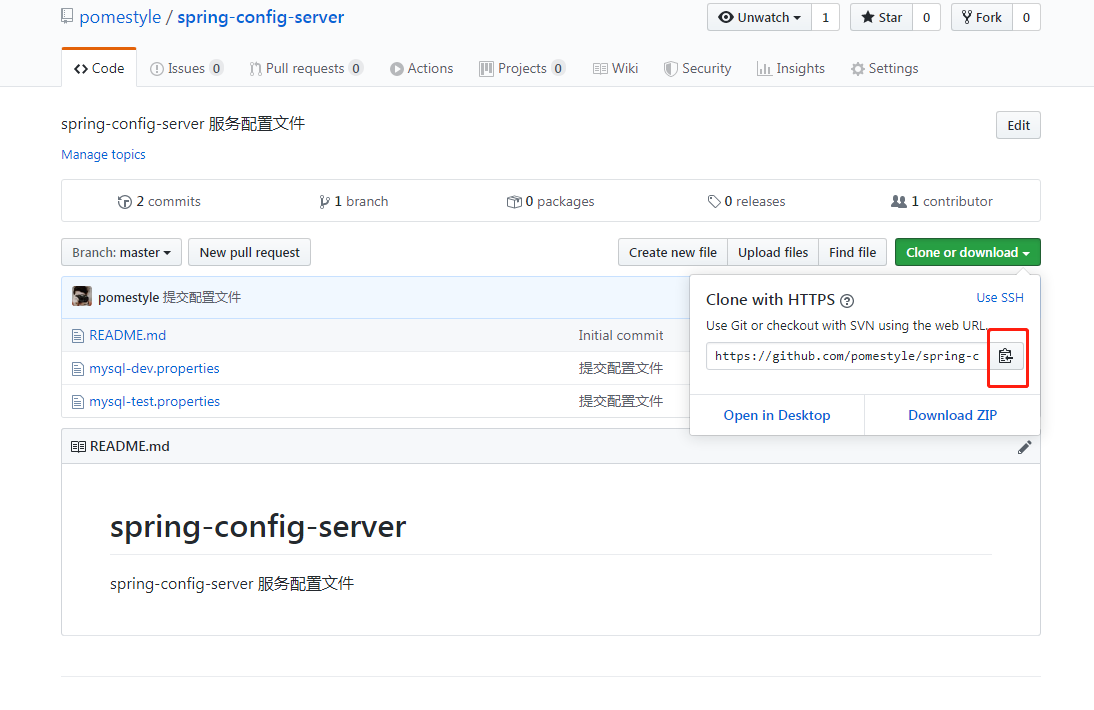This screenshot has height=710, width=1094.
Task: Open the Manage topics link
Action: [103, 155]
